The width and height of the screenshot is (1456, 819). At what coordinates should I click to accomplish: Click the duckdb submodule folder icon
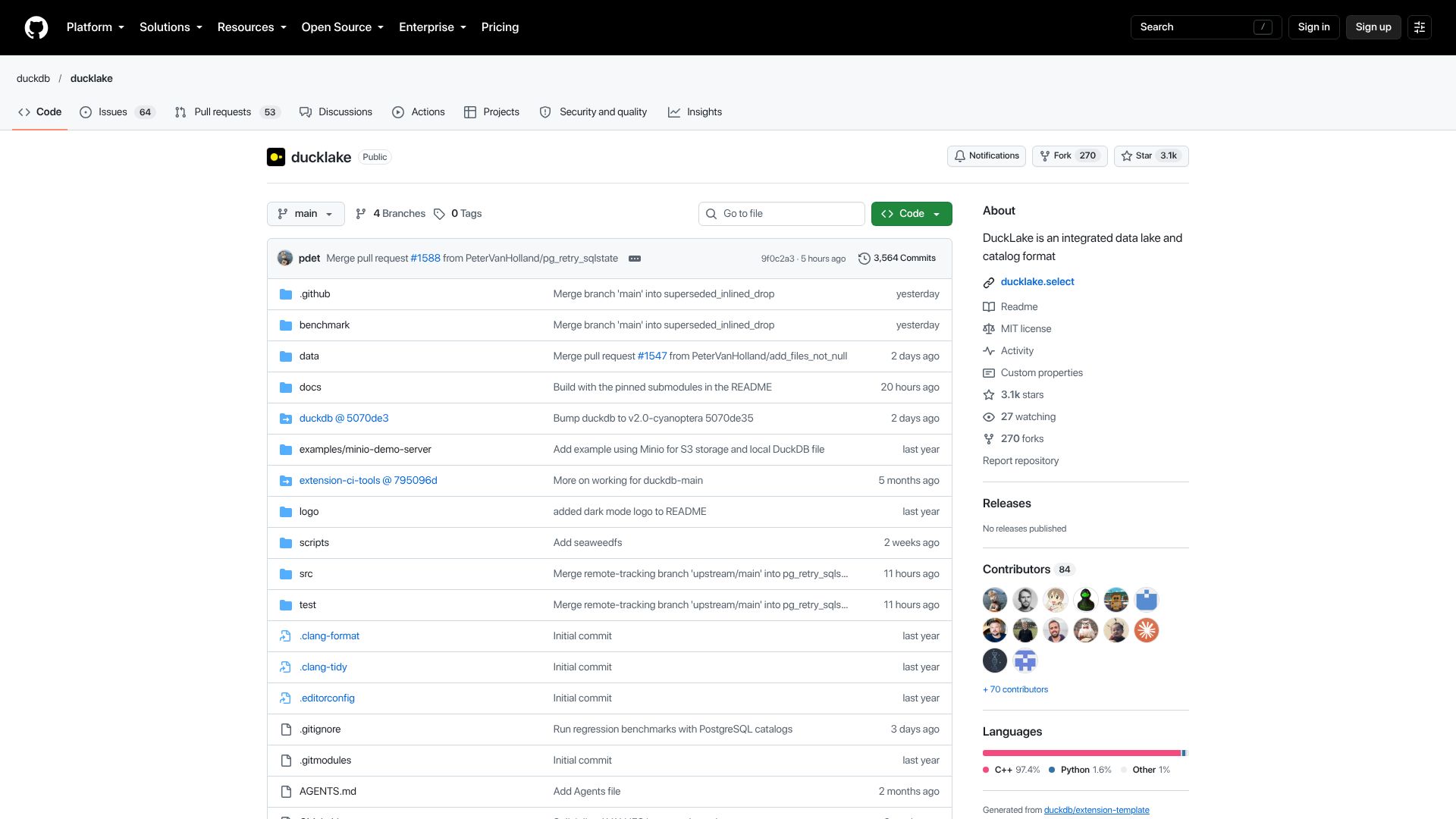pyautogui.click(x=286, y=419)
